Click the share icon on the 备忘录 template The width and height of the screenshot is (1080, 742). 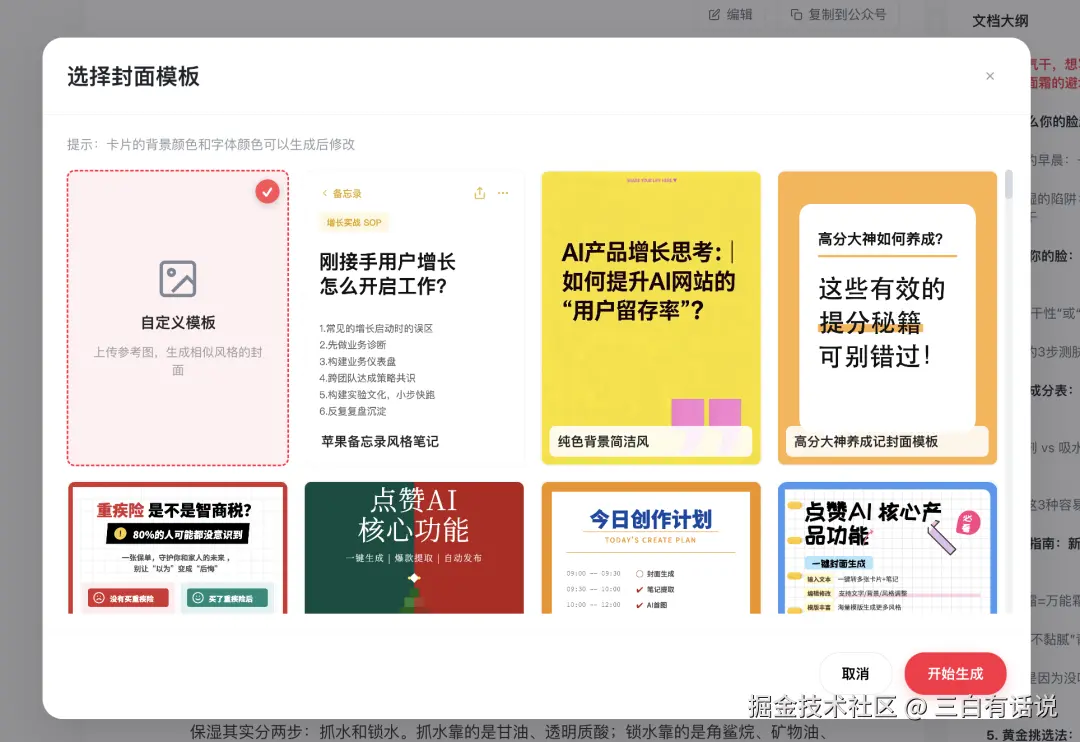pos(479,192)
